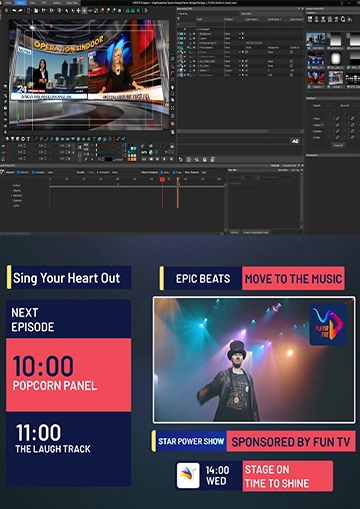
Task: Create a new scene with the blank page icon
Action: point(29,11)
